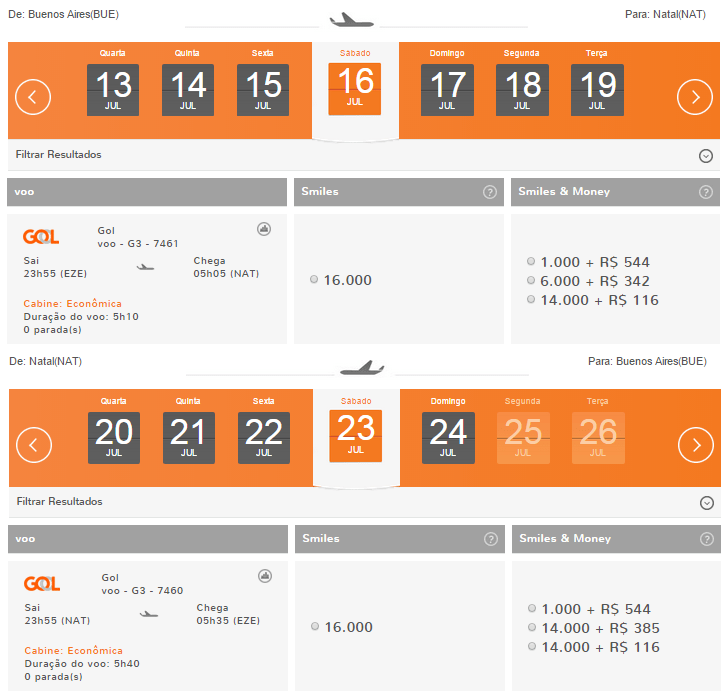Expand outbound Filtrar Resultados panel
This screenshot has height=694, width=726.
706,156
